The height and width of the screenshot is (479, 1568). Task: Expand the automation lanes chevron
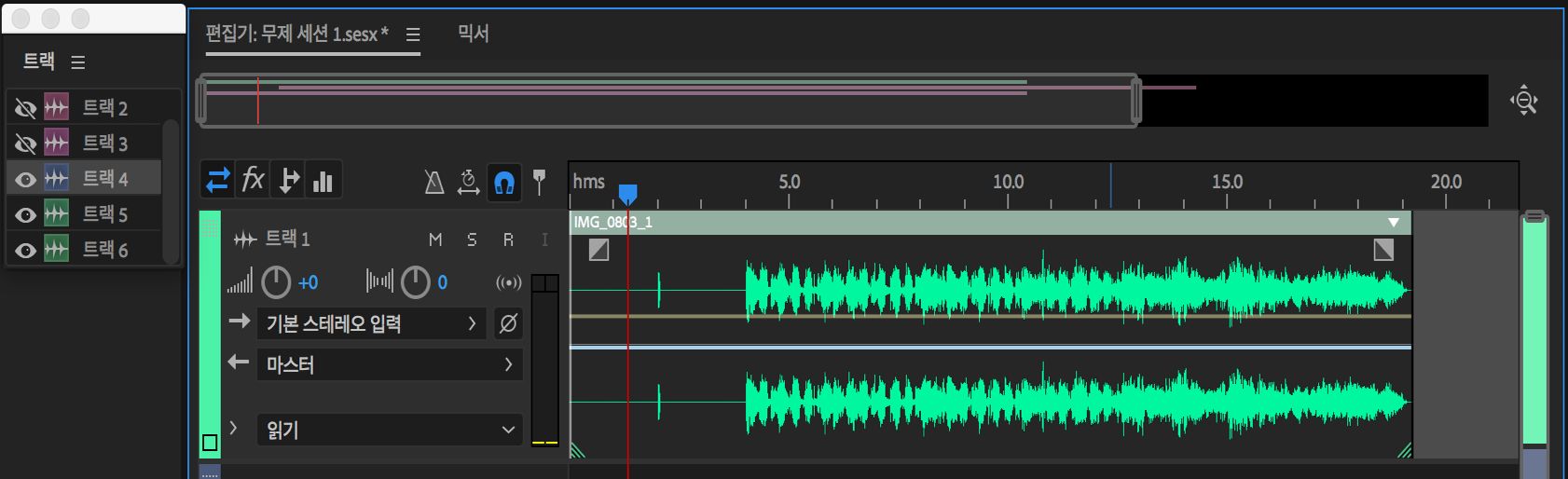point(233,428)
